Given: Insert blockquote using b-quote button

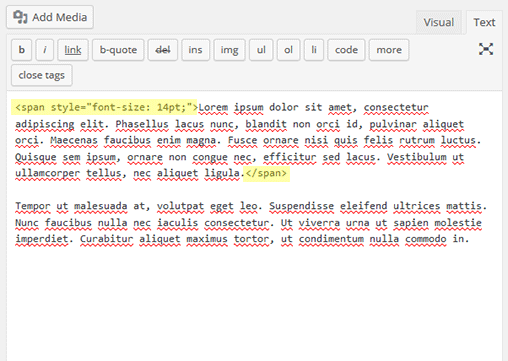Looking at the screenshot, I should (x=118, y=50).
